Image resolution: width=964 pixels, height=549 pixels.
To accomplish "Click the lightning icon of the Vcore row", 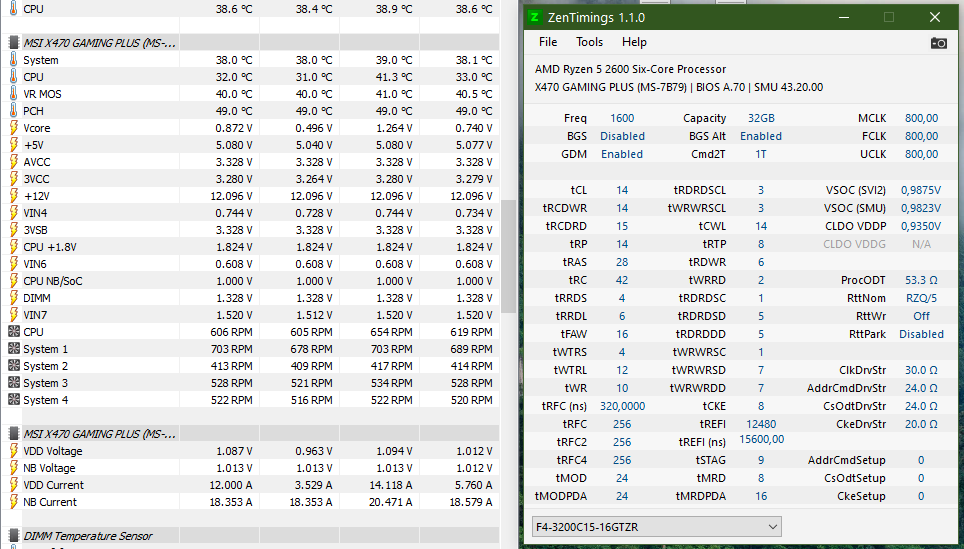I will (x=14, y=128).
